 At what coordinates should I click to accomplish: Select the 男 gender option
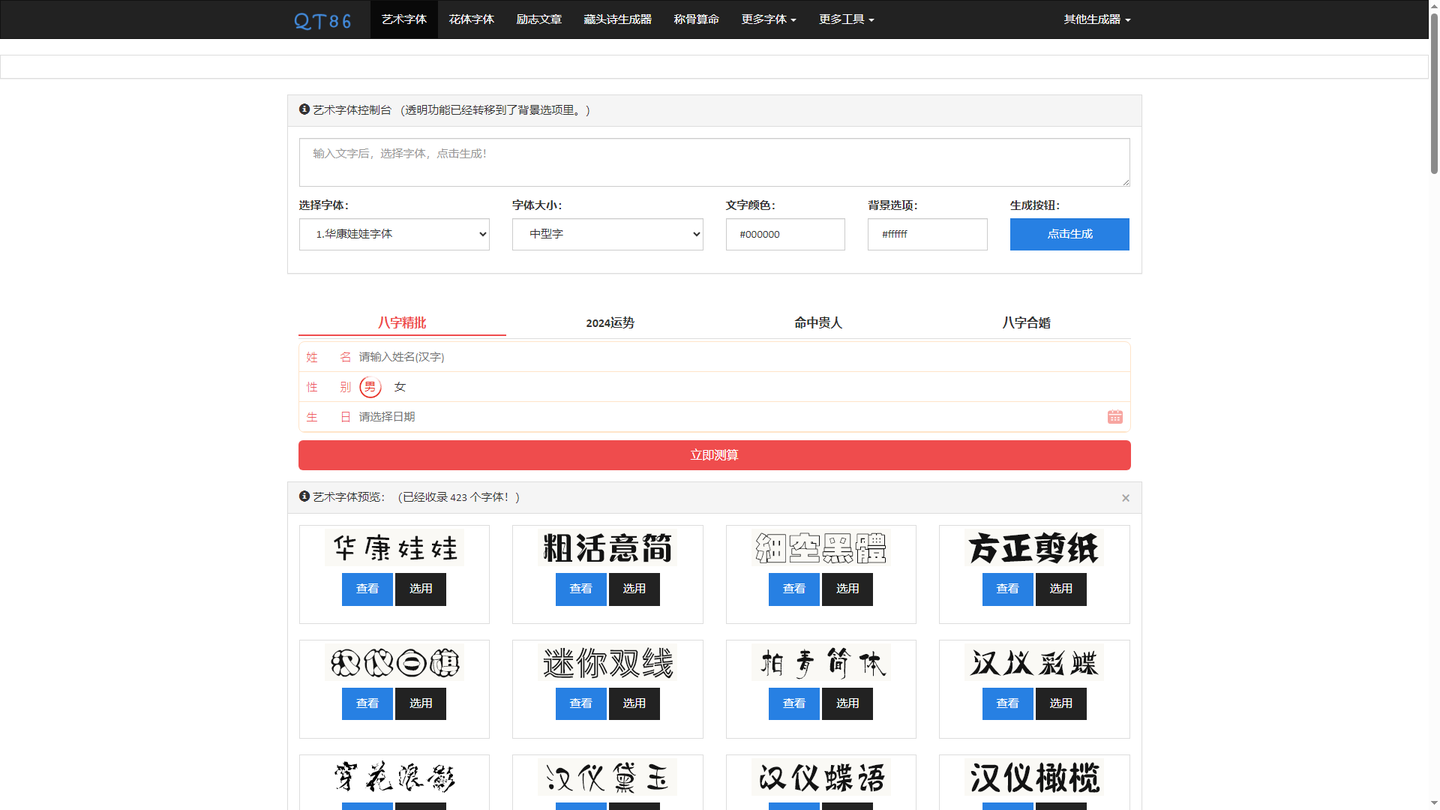371,387
